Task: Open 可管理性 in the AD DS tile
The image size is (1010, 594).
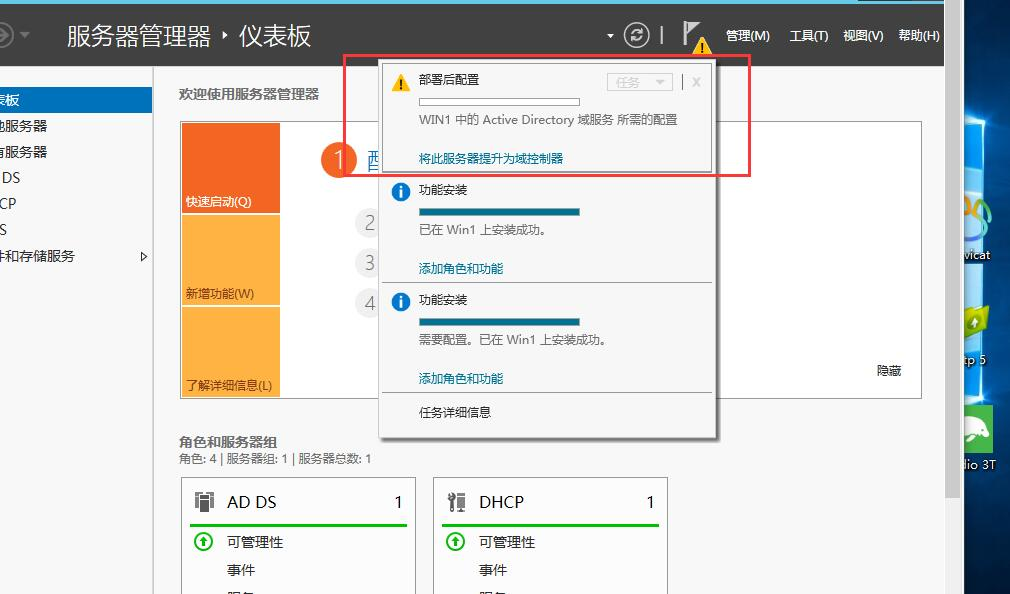Action: pos(255,542)
